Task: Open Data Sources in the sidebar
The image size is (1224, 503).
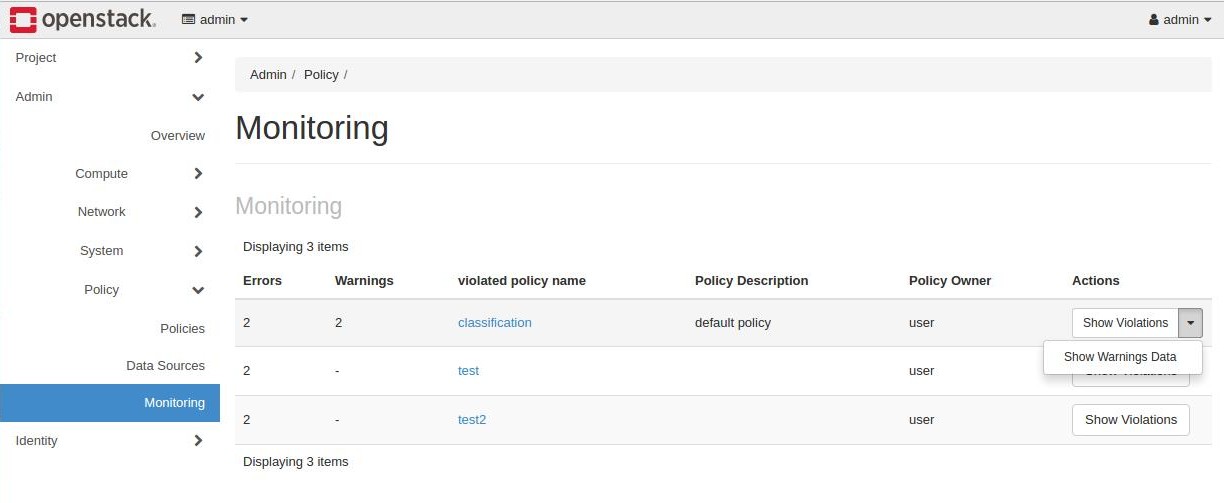Action: click(x=165, y=366)
